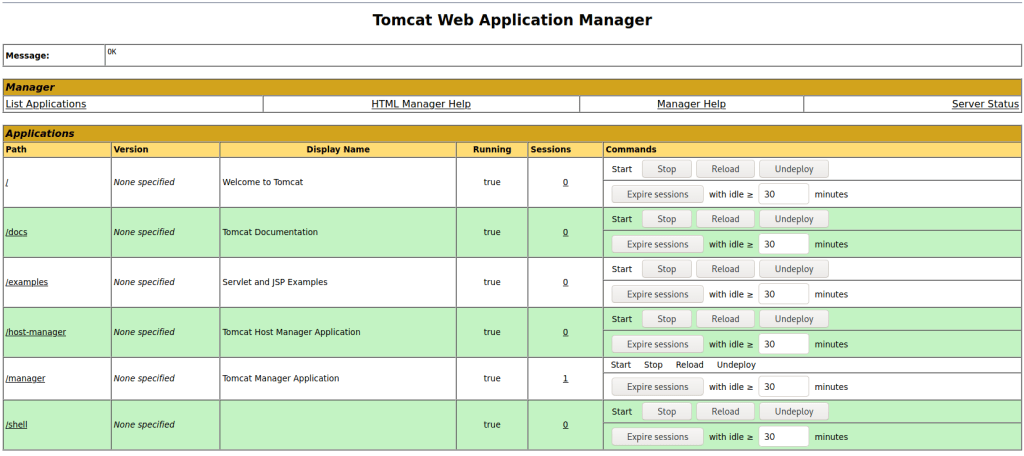Reload the /docs application

click(725, 219)
